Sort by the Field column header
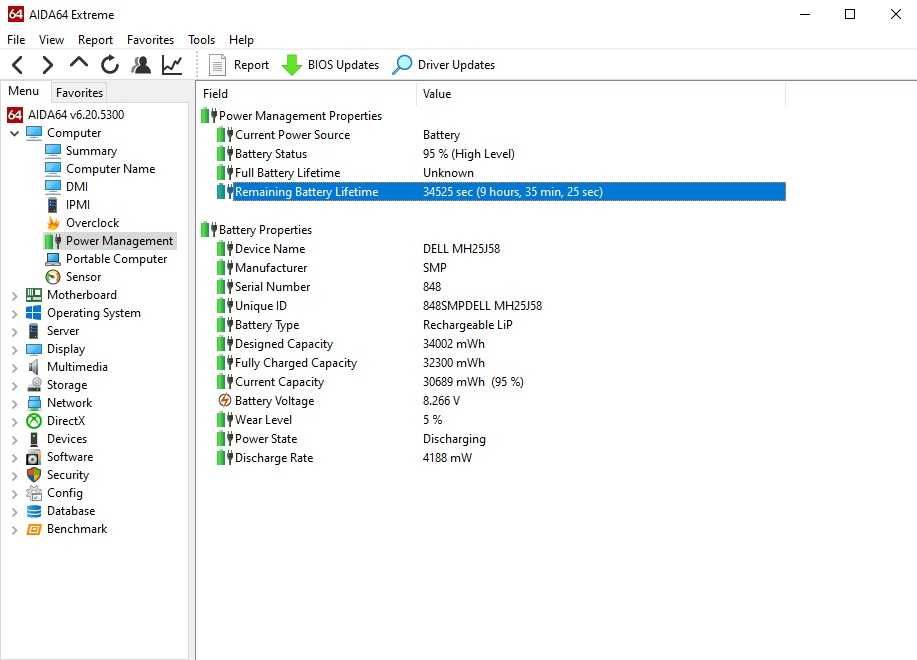The image size is (917, 660). tap(306, 94)
